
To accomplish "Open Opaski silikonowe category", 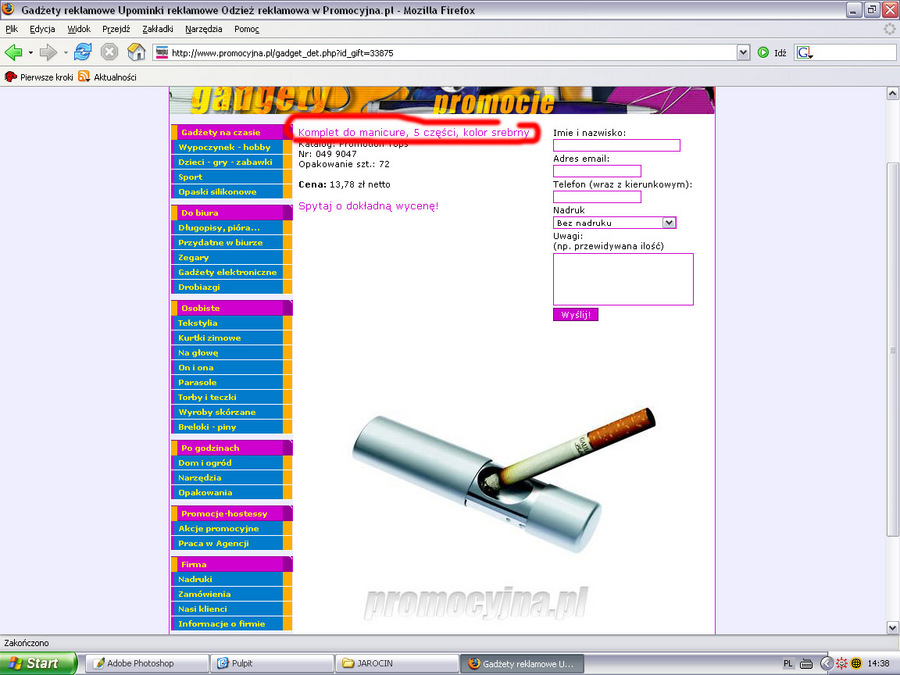I will coord(227,192).
